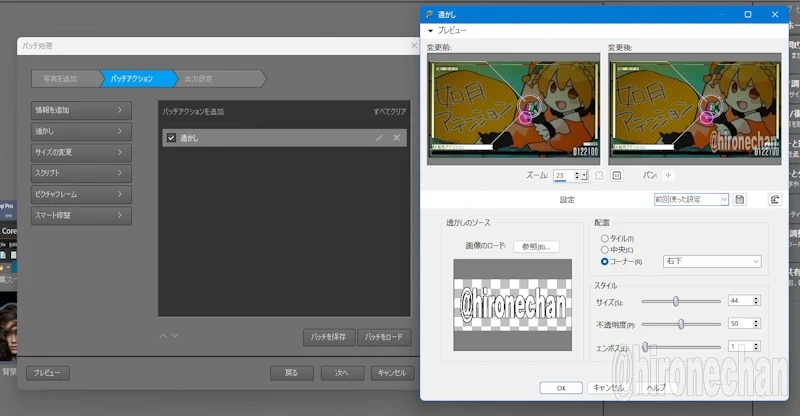Remove the 透かし action with X icon

pyautogui.click(x=397, y=138)
